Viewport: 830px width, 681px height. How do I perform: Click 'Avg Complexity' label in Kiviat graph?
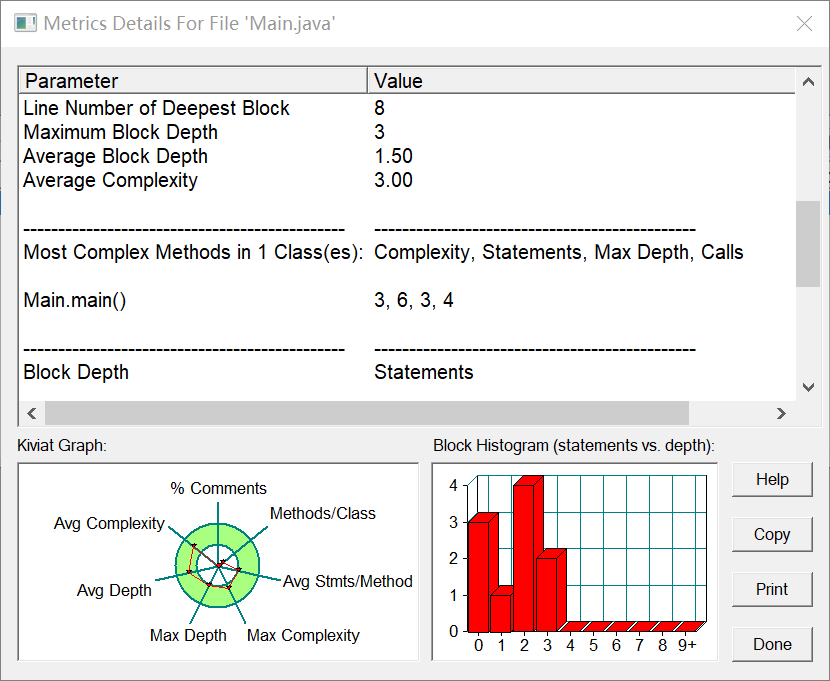click(109, 523)
